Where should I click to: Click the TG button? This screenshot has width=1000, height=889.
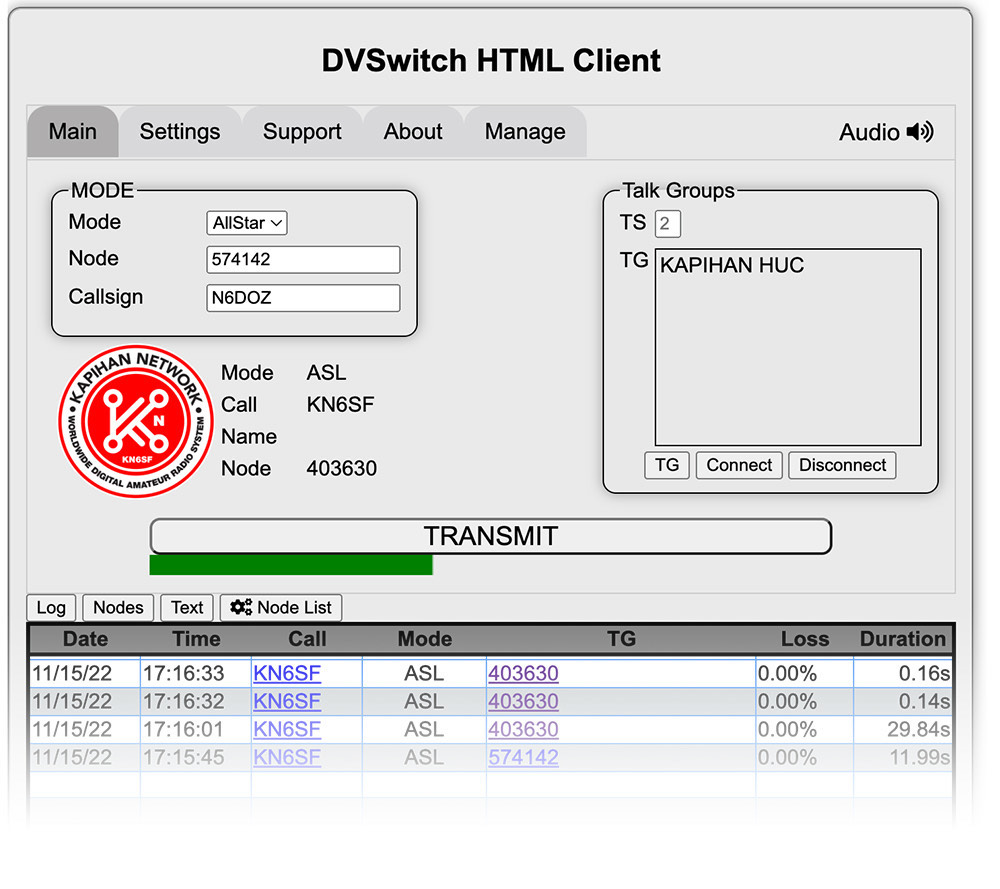[667, 465]
